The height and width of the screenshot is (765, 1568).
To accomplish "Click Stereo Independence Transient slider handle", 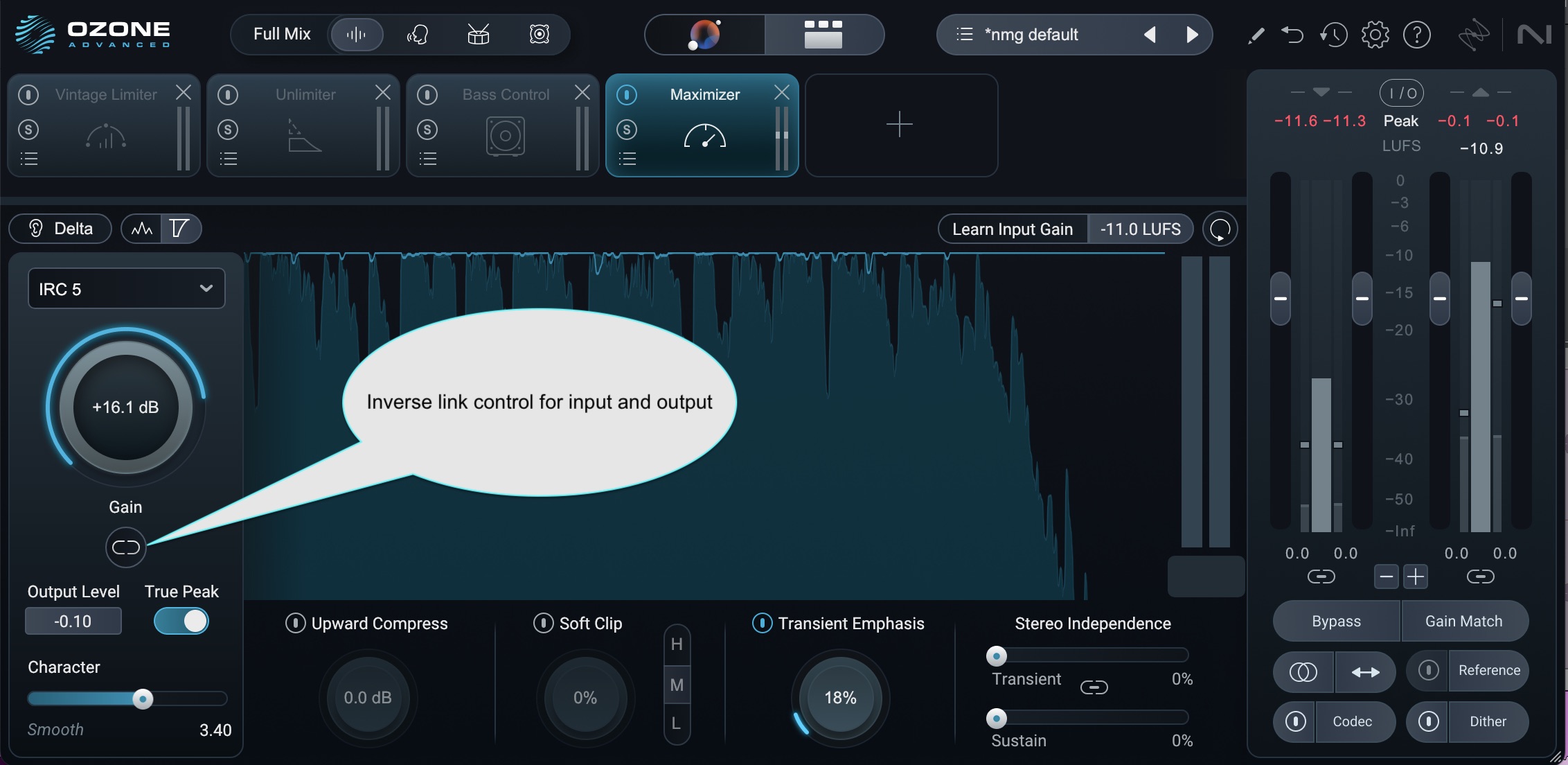I will point(997,656).
